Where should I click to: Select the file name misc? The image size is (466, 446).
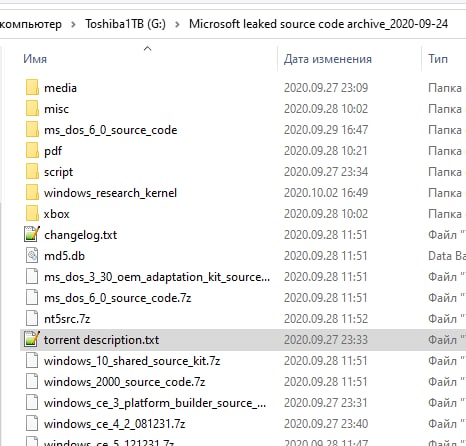[x=56, y=109]
